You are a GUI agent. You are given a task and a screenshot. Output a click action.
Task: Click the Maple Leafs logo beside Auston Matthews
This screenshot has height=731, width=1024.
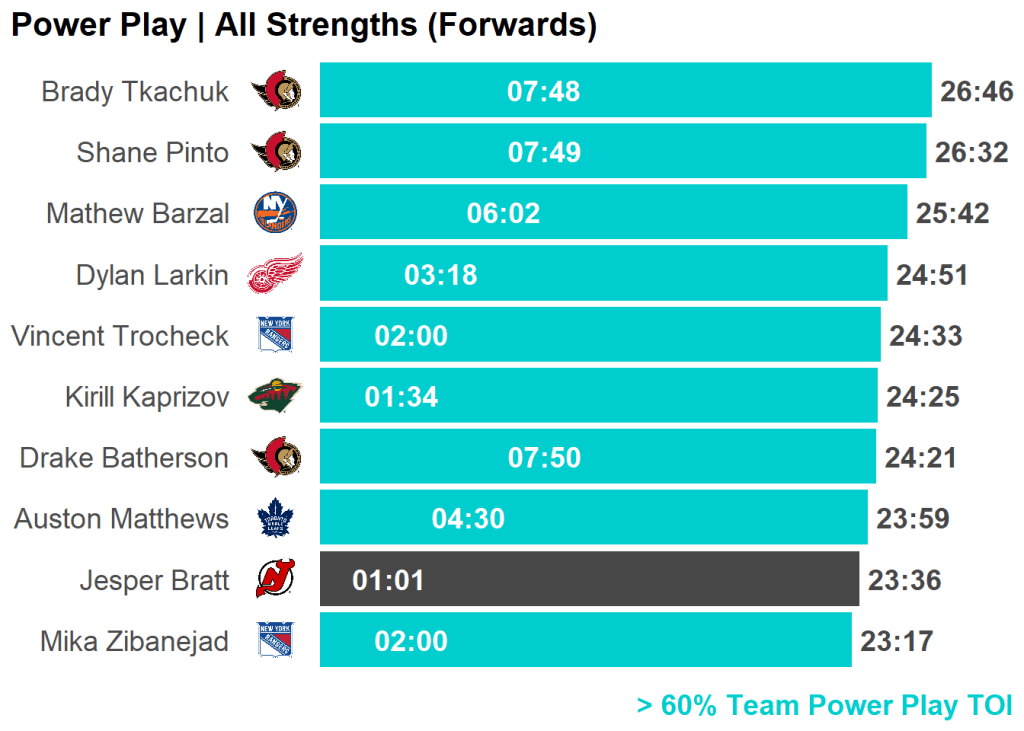(275, 519)
